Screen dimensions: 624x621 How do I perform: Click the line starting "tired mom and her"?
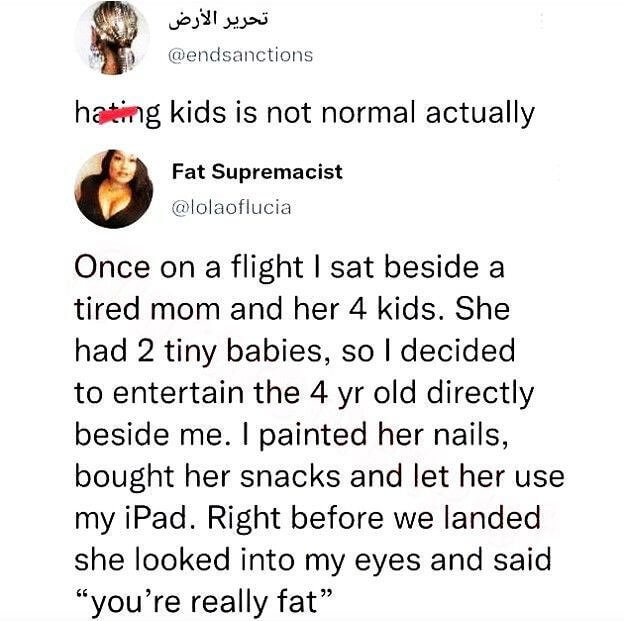pyautogui.click(x=291, y=310)
